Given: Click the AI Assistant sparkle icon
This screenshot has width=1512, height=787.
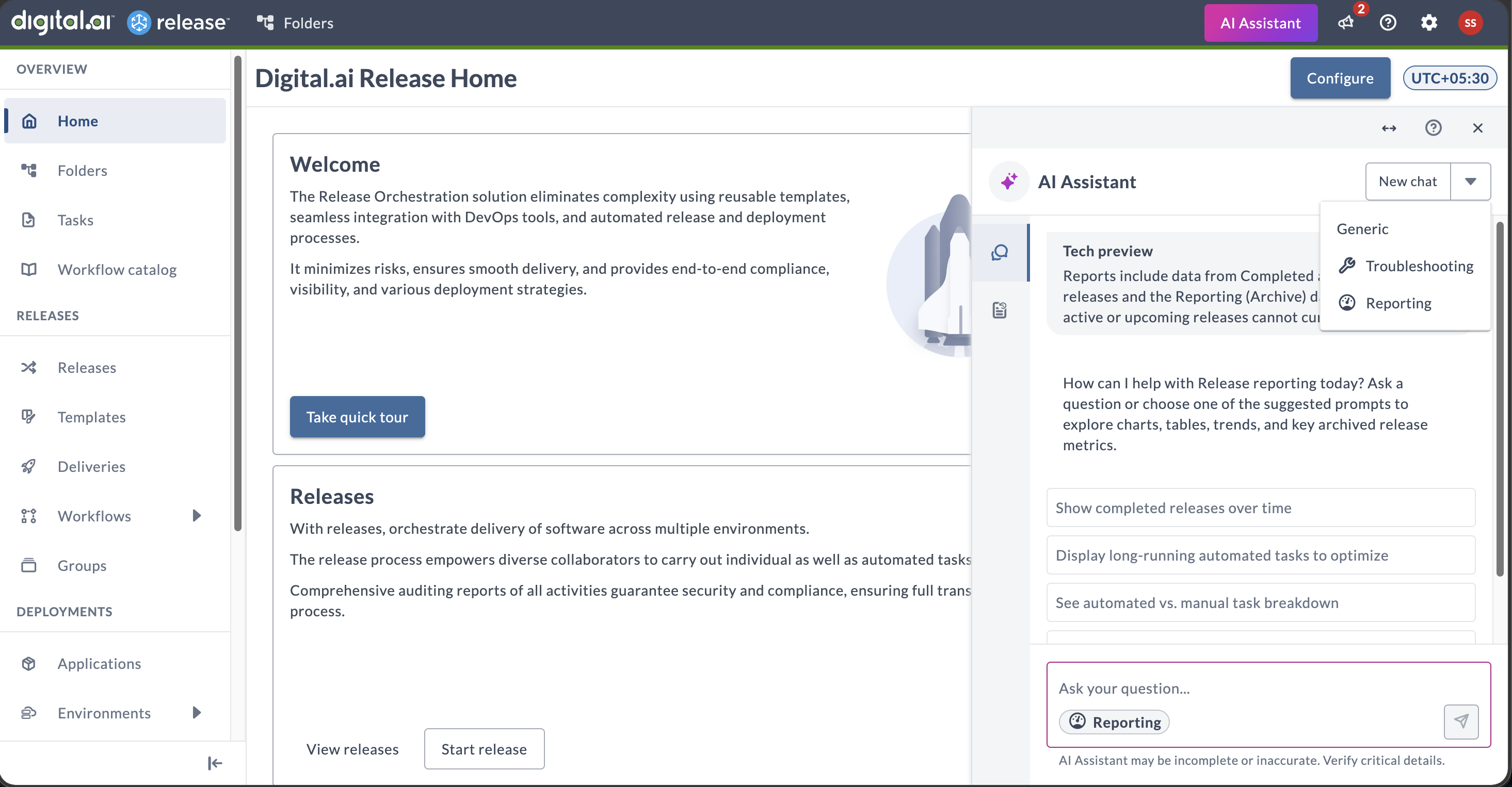Looking at the screenshot, I should click(x=1009, y=181).
